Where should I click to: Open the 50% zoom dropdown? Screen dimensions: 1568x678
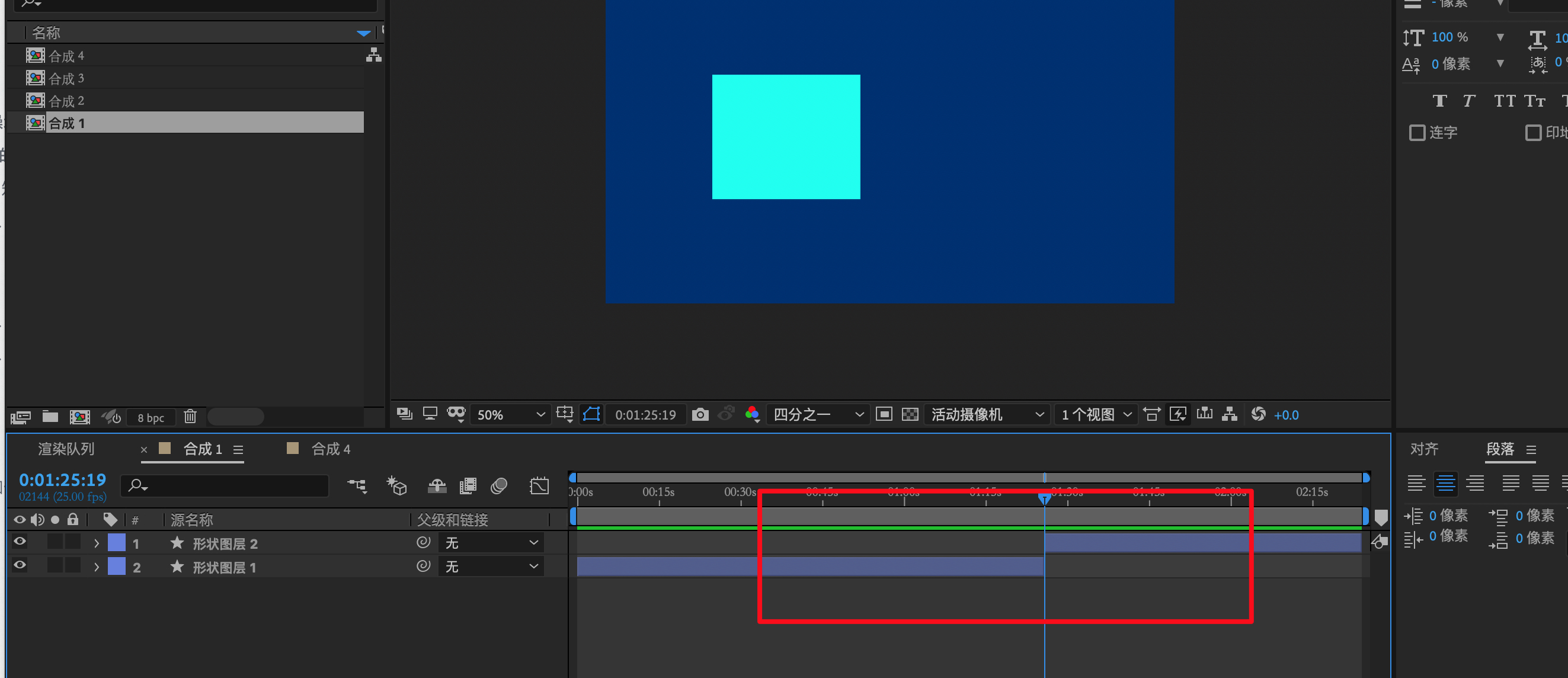(510, 414)
